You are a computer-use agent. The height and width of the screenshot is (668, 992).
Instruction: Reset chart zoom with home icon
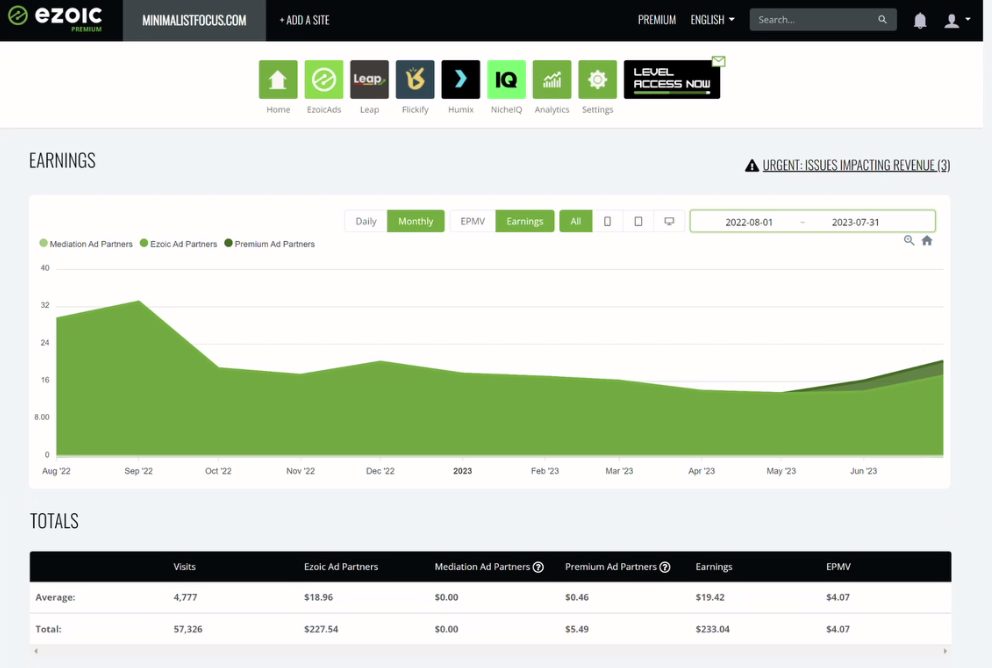point(927,240)
